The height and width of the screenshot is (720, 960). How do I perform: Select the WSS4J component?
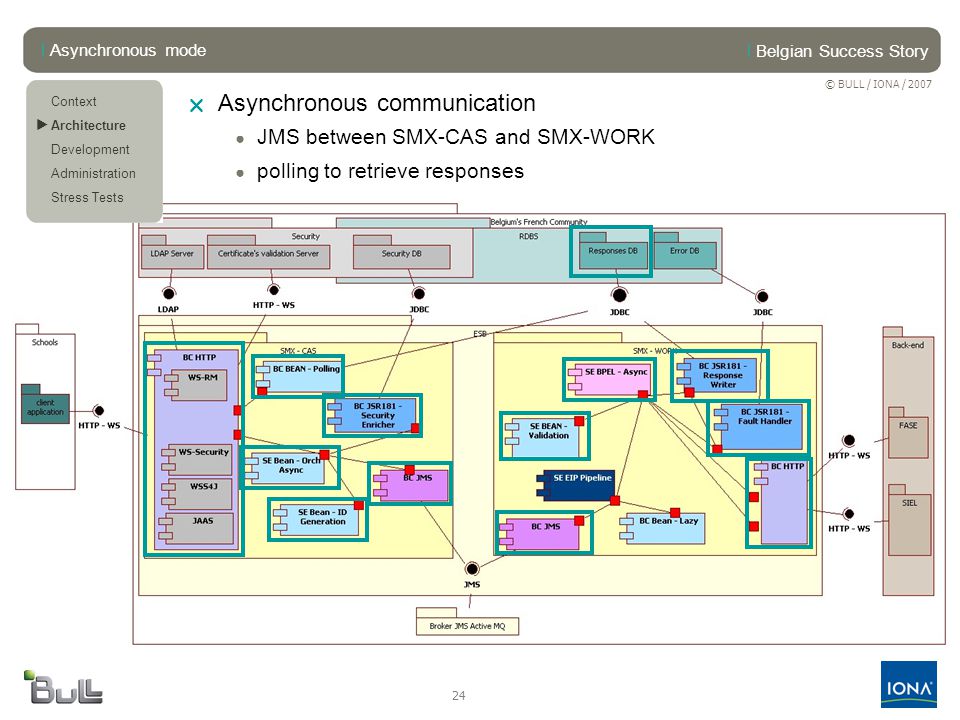(x=198, y=494)
